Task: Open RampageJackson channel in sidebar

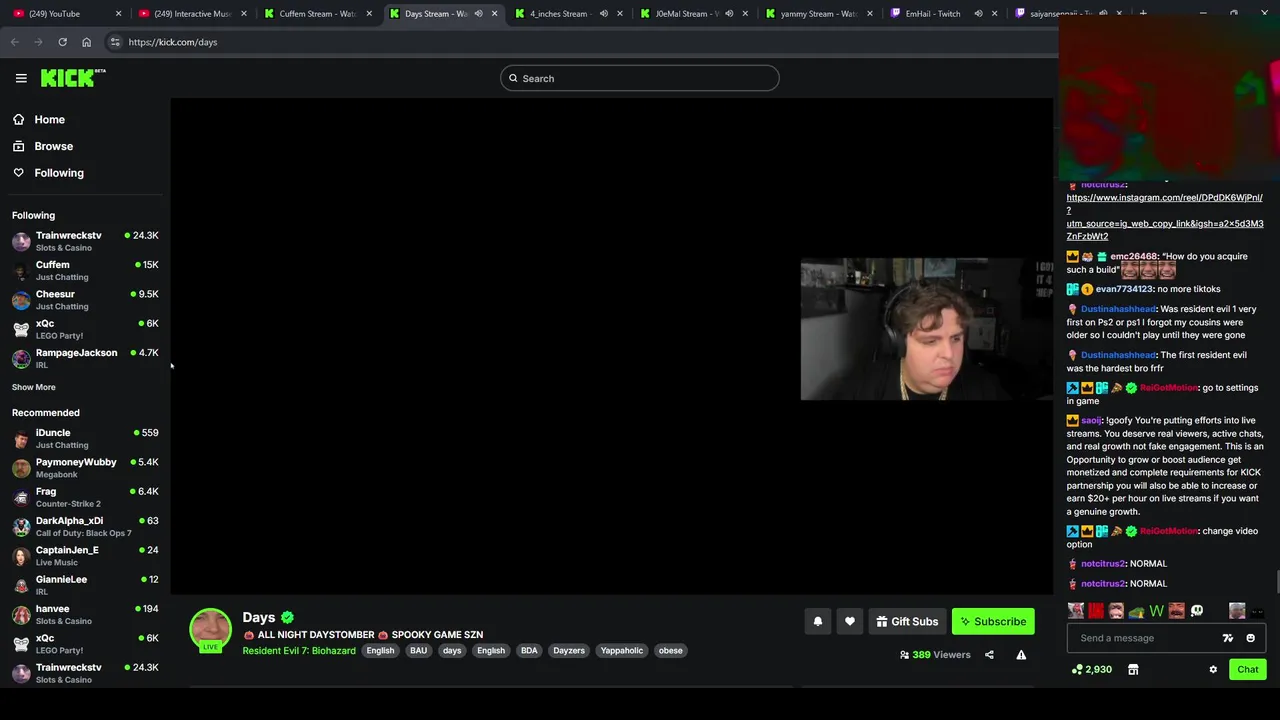Action: point(85,358)
